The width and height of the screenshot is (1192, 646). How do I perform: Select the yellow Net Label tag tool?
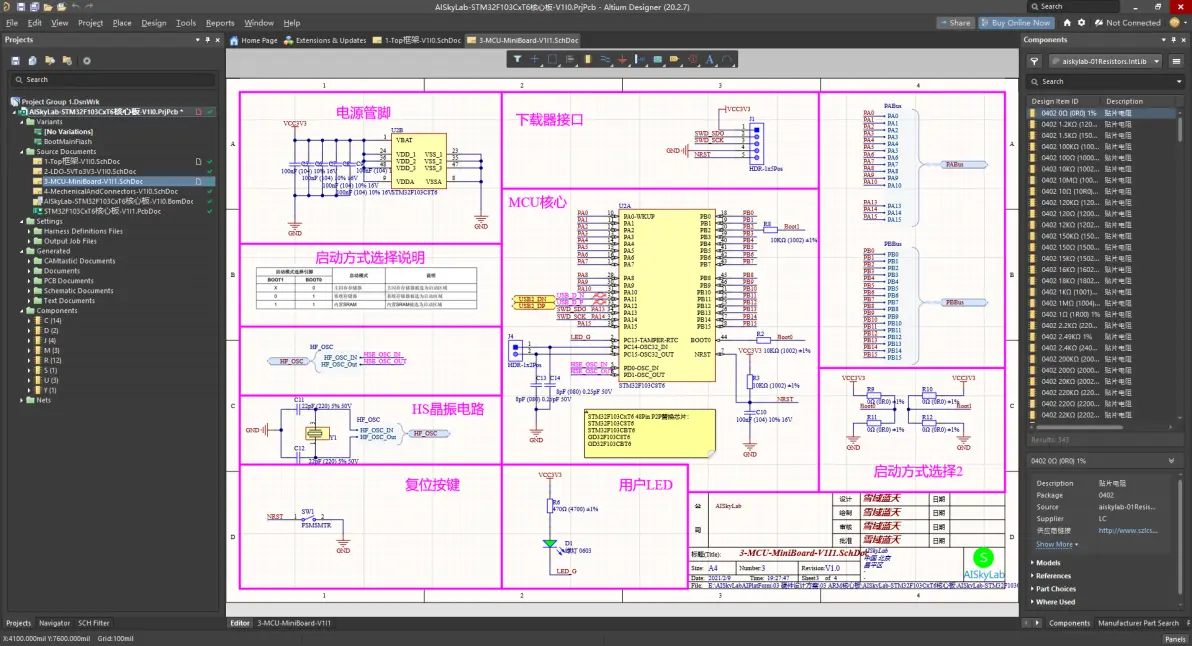[675, 59]
